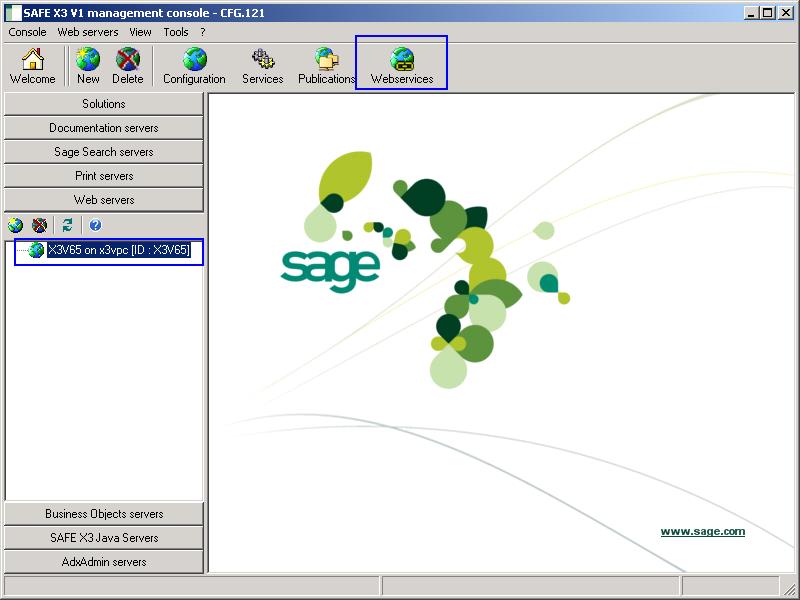Open the Services gear icon
This screenshot has height=600, width=800.
click(x=263, y=66)
